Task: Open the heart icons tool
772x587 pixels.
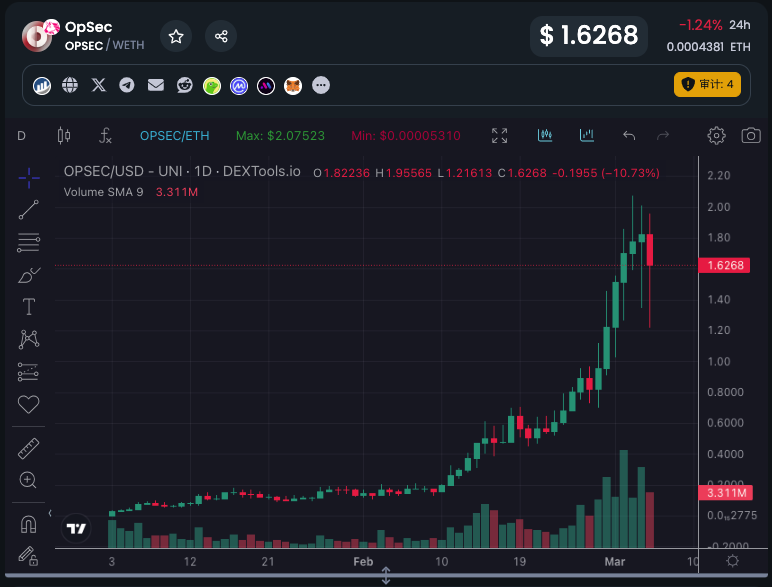Action: [x=29, y=404]
